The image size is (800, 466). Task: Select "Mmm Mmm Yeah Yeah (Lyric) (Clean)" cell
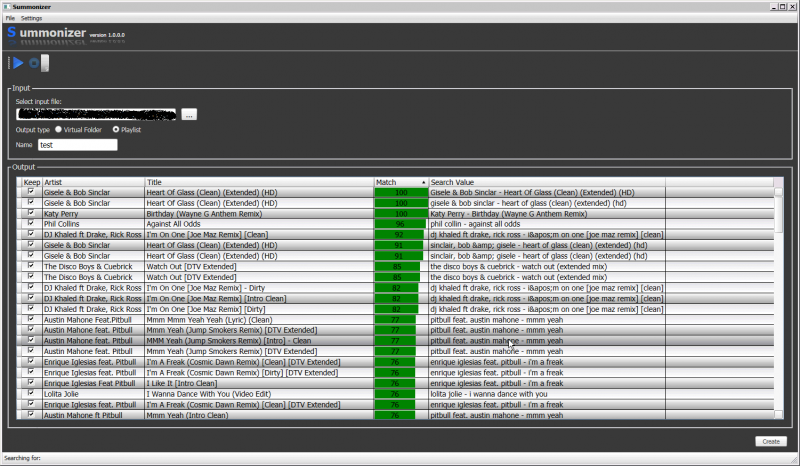(259, 320)
